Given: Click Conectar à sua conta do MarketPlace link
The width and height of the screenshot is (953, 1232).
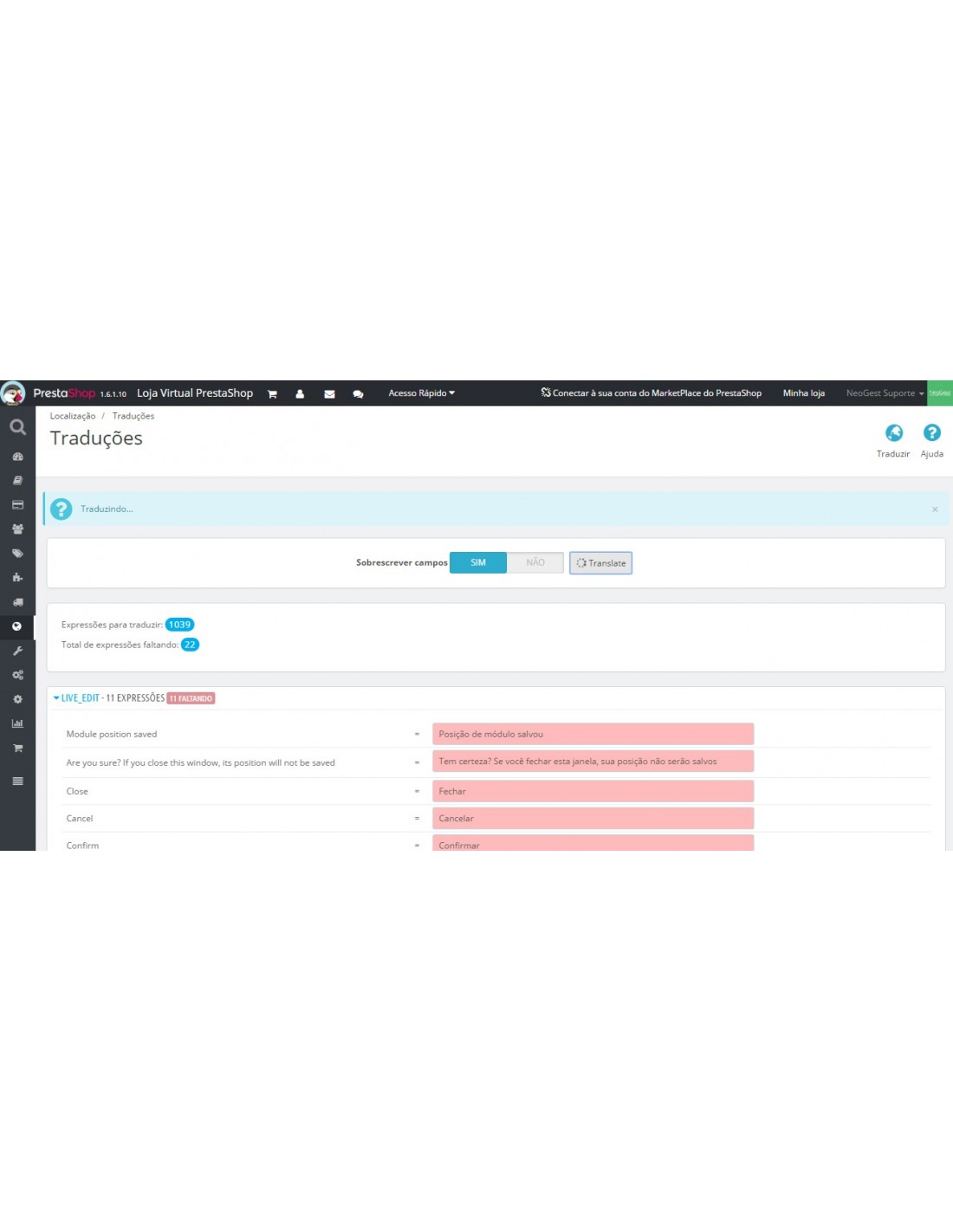Looking at the screenshot, I should pos(652,393).
